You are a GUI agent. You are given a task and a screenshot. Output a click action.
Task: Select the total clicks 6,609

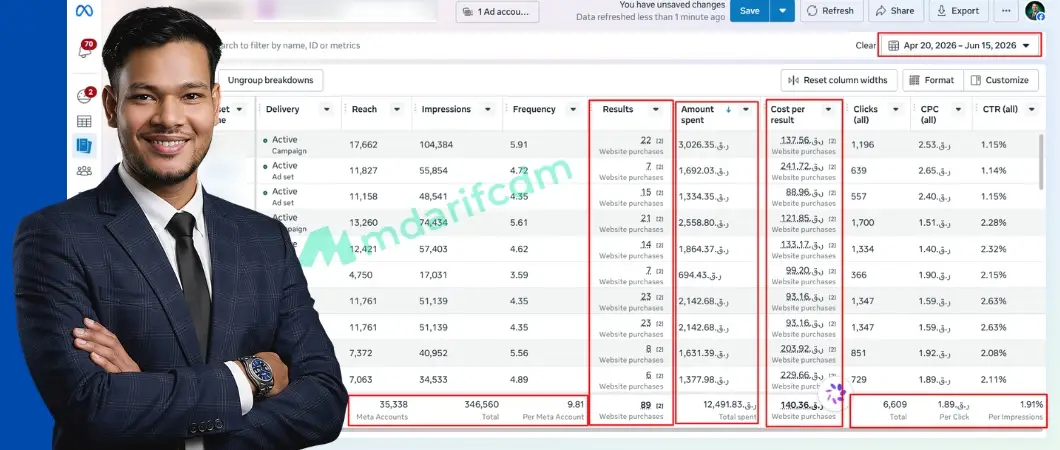[x=894, y=410]
